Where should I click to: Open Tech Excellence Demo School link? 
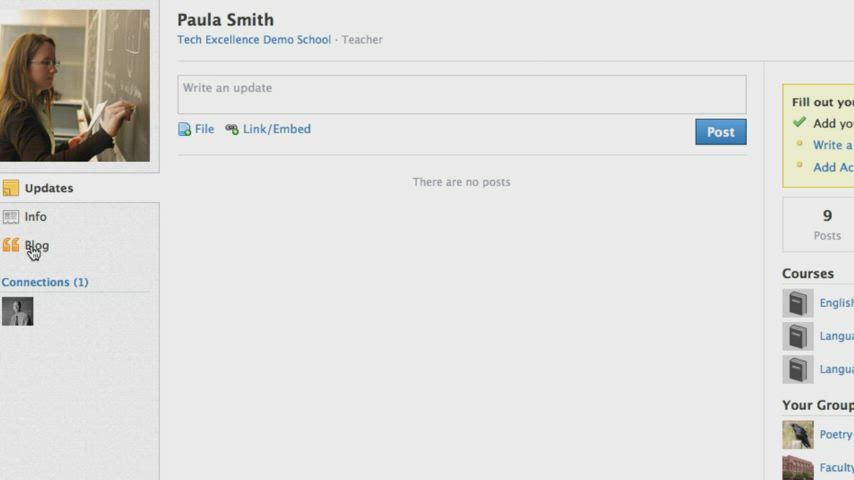click(254, 40)
